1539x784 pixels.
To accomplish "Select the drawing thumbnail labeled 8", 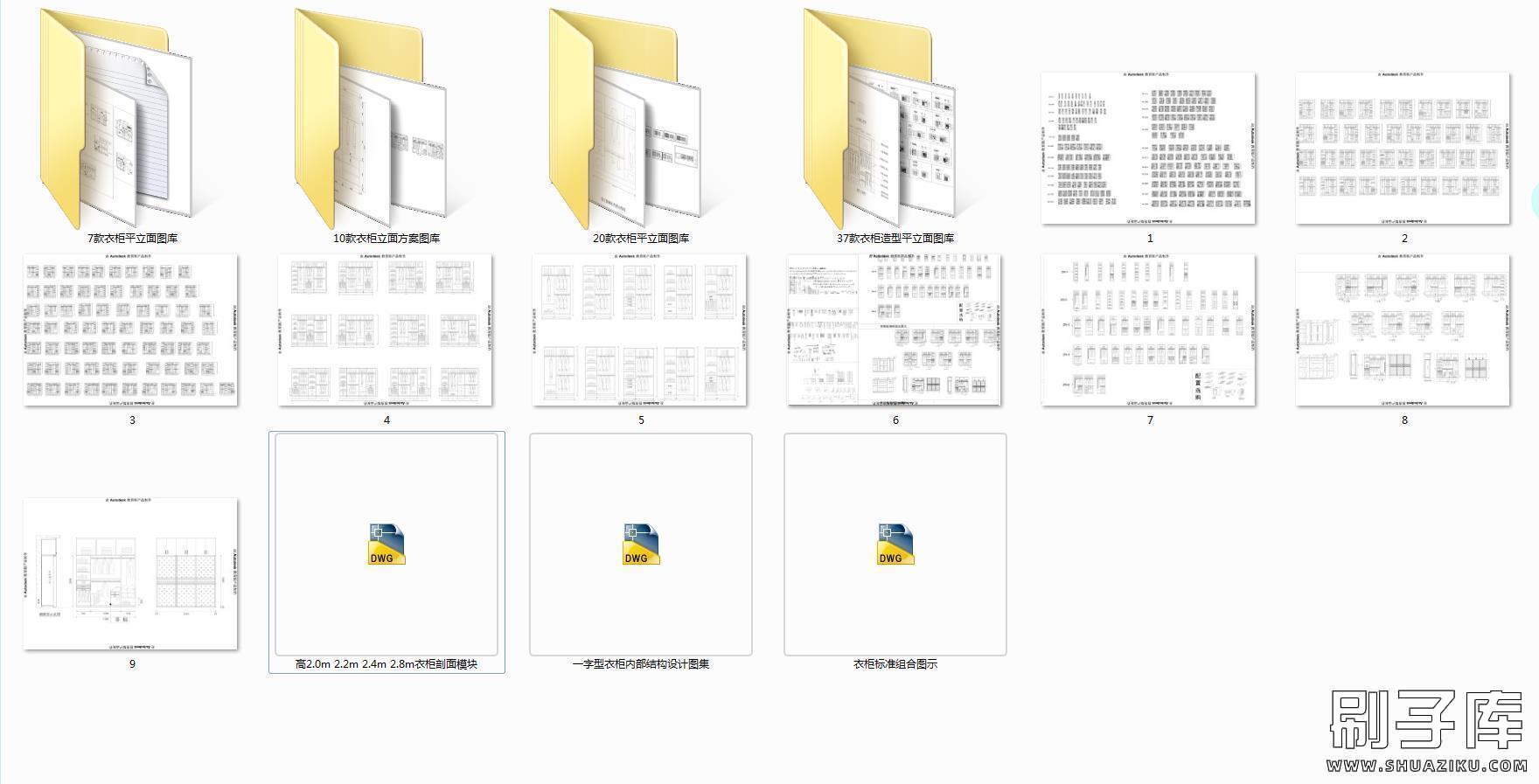I will (x=1403, y=330).
